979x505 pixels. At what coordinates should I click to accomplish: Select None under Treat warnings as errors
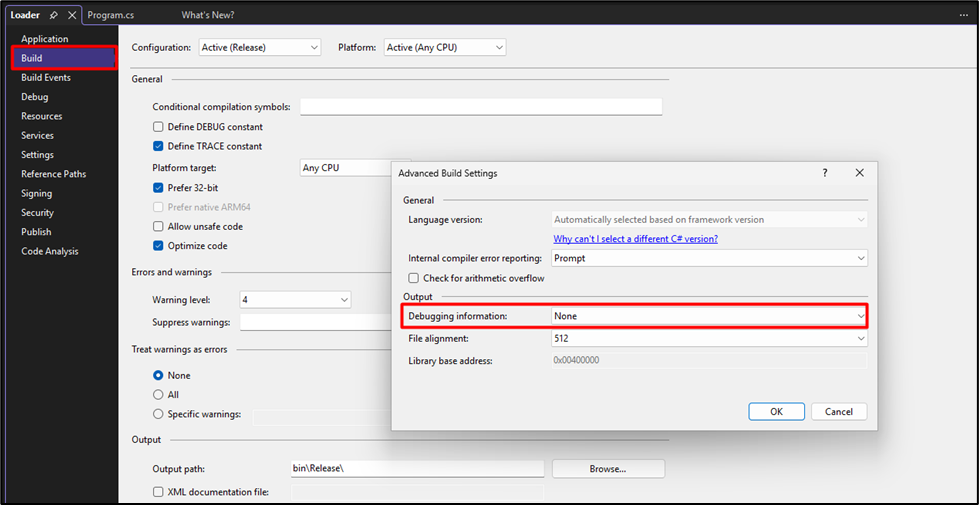click(x=158, y=375)
